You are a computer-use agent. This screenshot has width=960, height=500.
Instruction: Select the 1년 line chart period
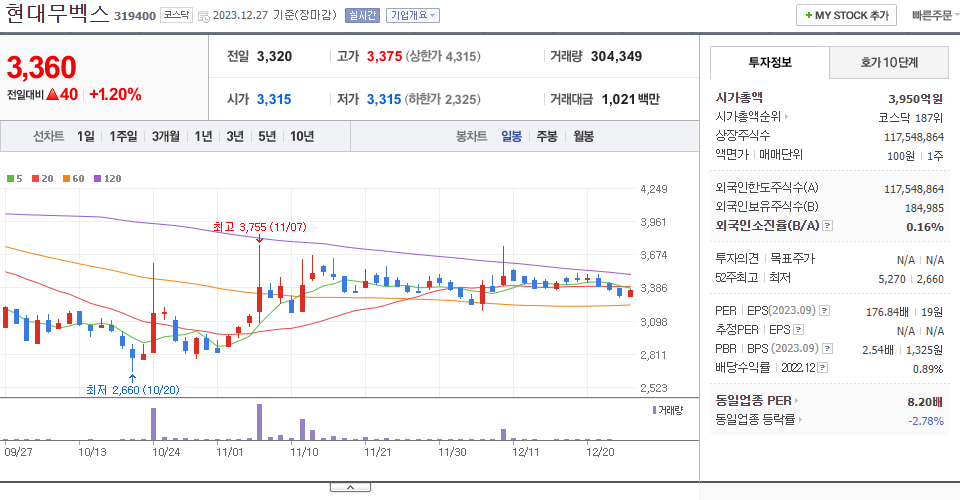[x=203, y=136]
